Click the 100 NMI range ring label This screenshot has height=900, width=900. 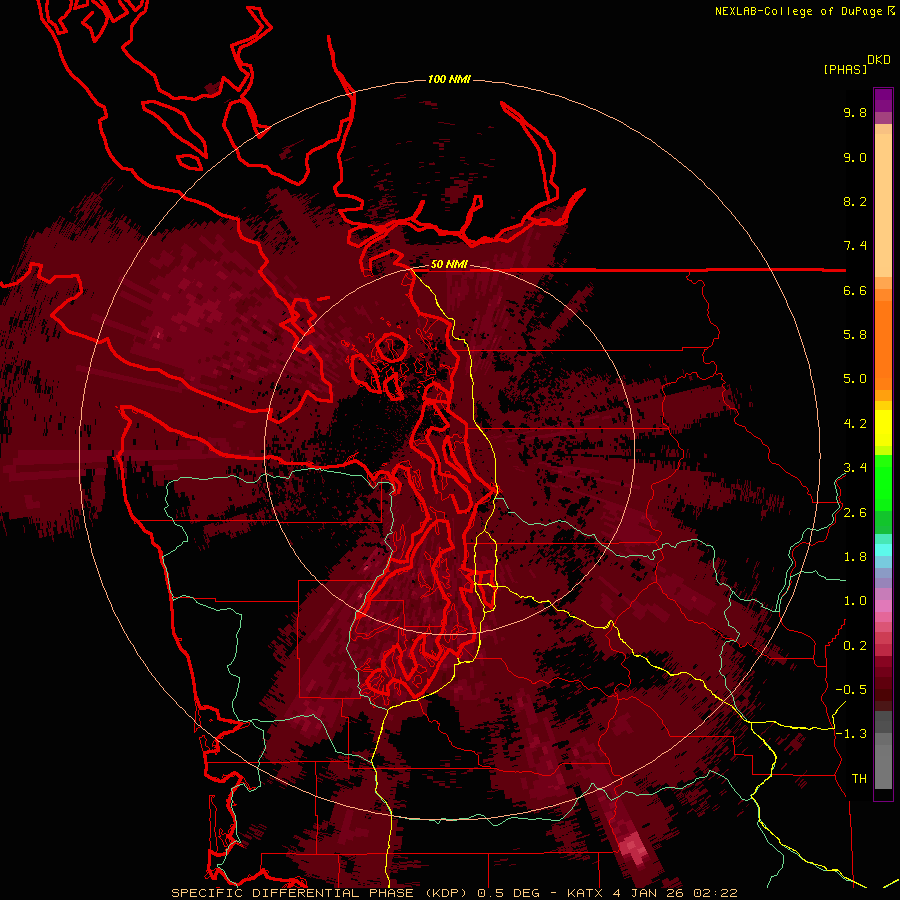click(x=449, y=79)
